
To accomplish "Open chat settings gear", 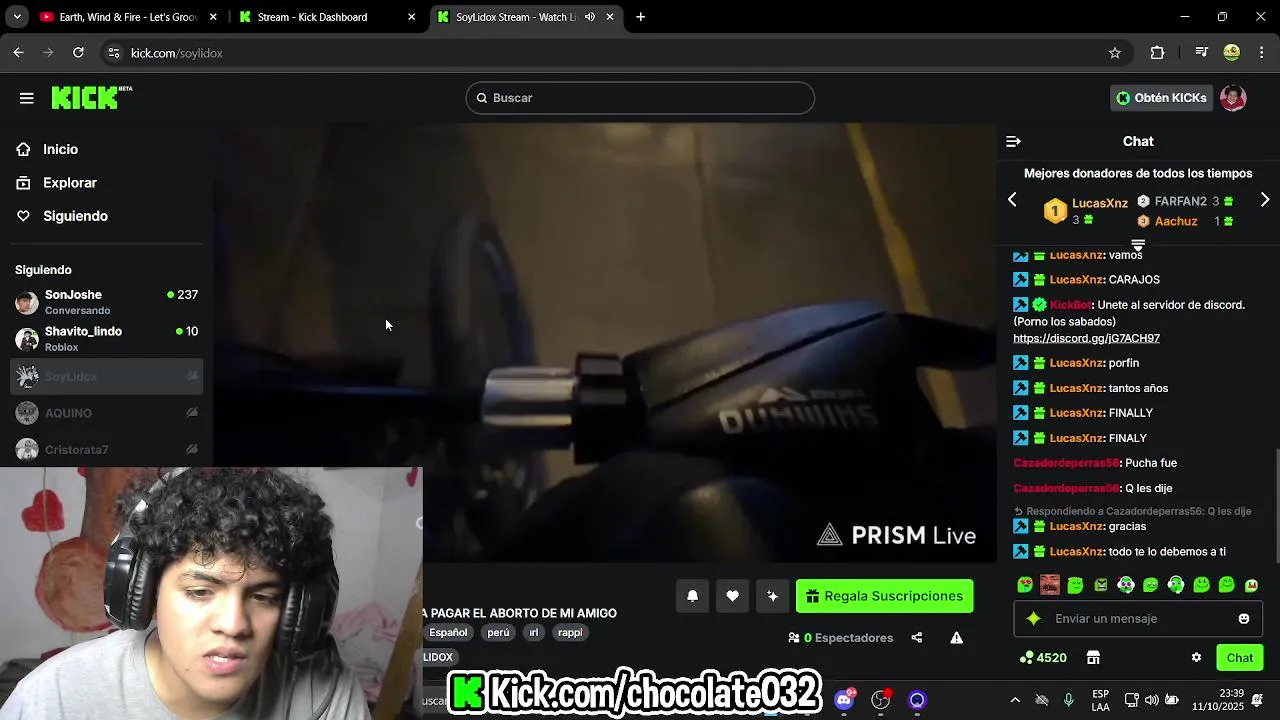I will pyautogui.click(x=1196, y=658).
